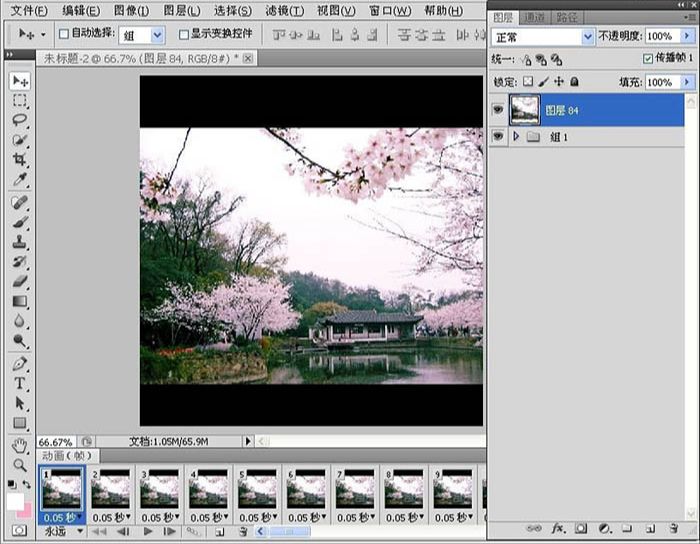
Task: Hide 图层 84 layer visibility
Action: 498,109
